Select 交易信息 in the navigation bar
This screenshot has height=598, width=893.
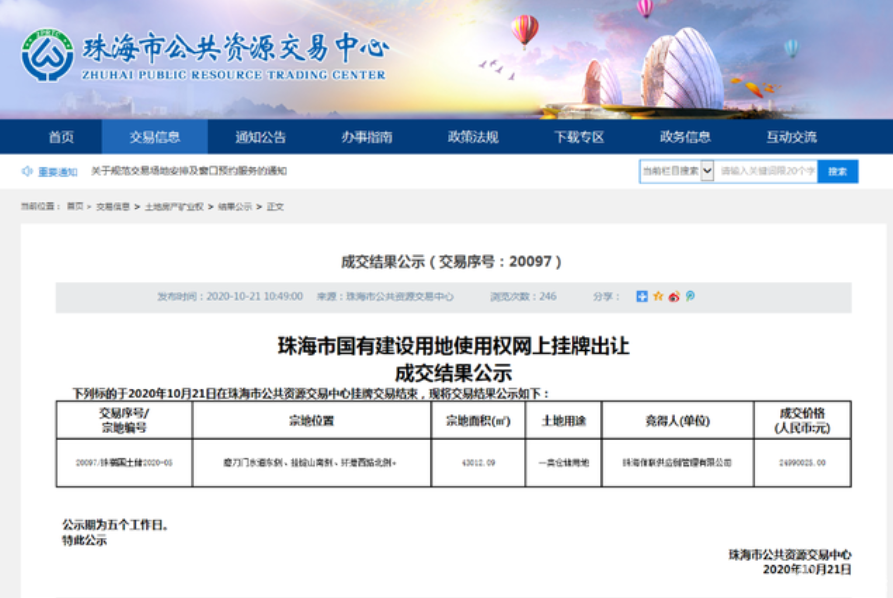(x=155, y=137)
